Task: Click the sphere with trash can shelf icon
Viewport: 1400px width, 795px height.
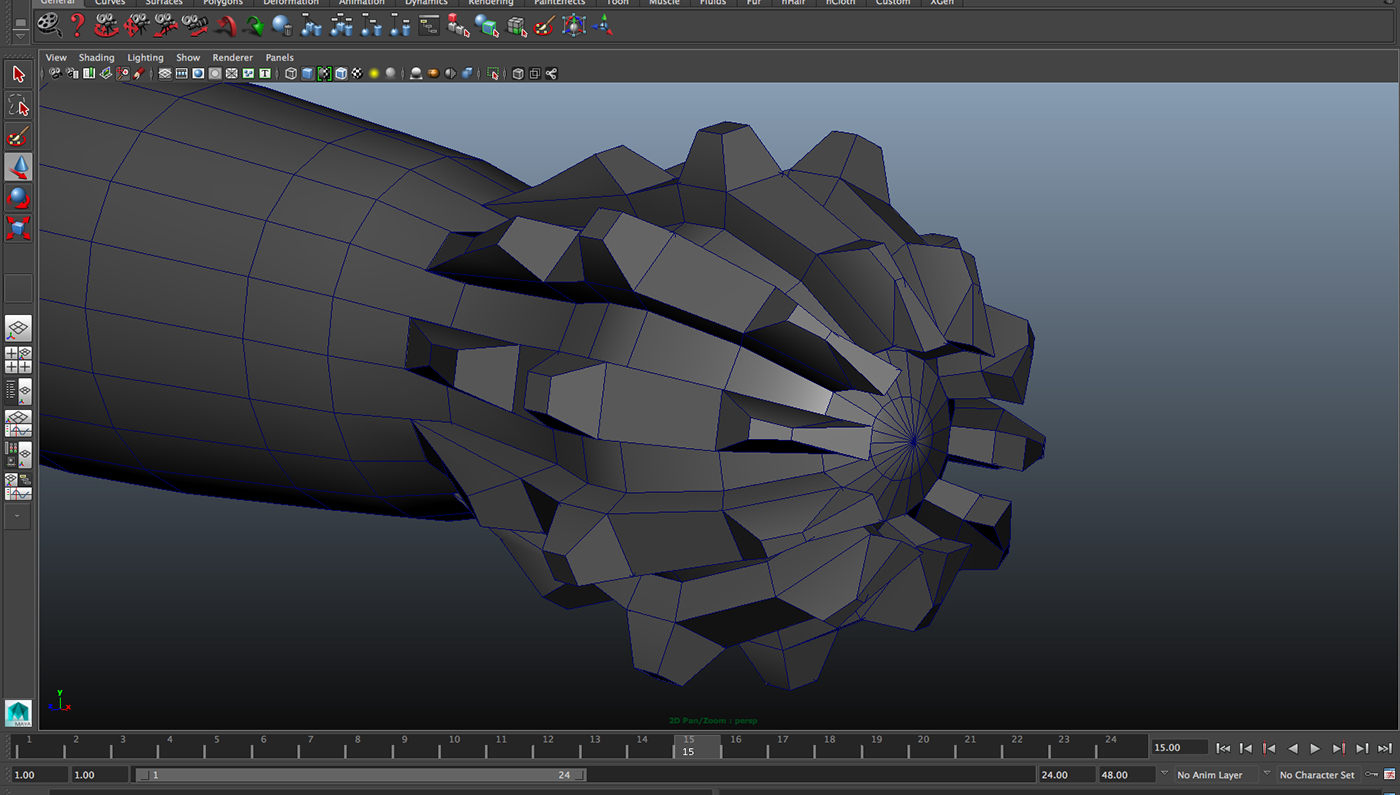Action: [283, 26]
